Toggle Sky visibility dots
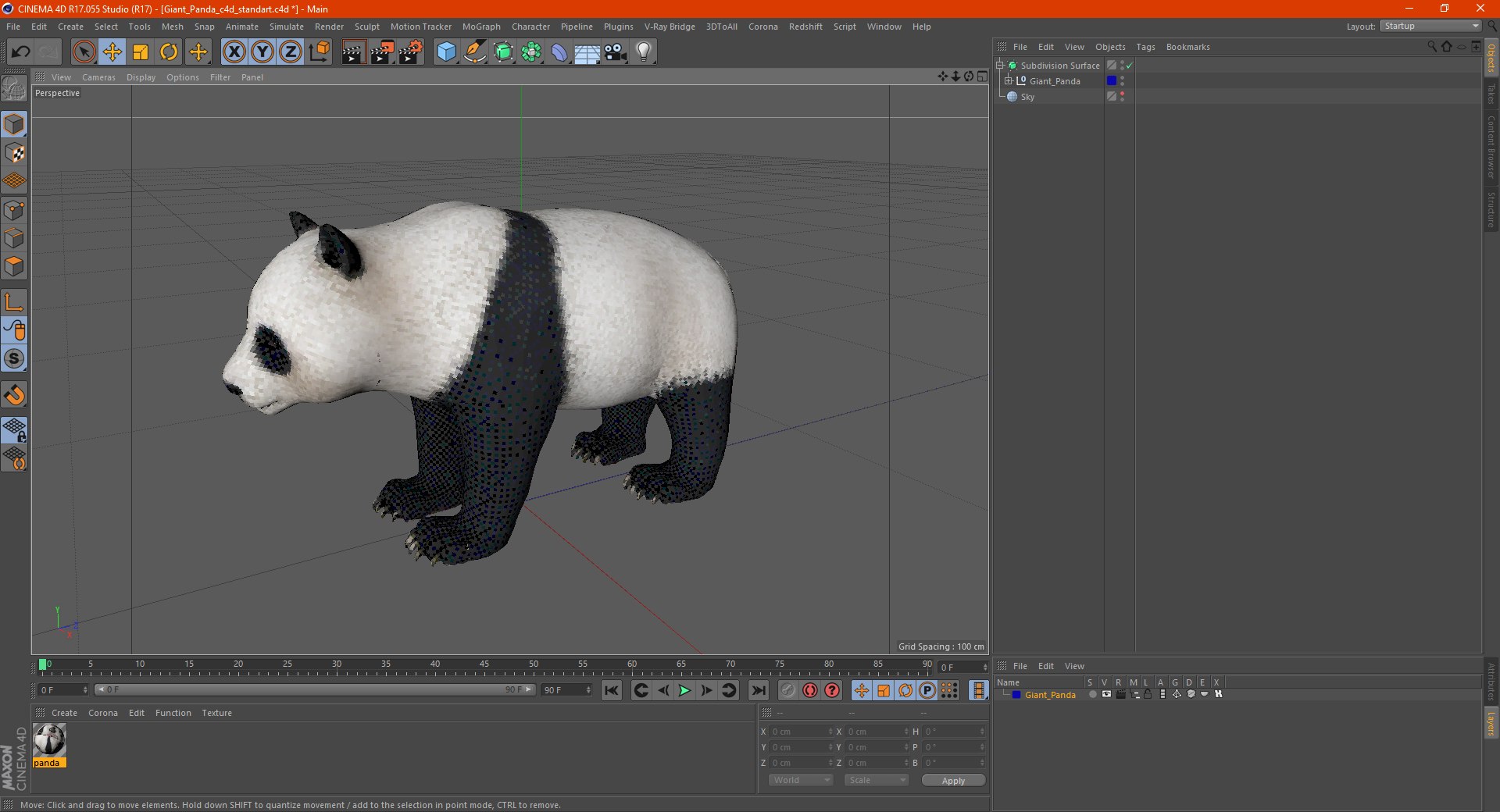 [1123, 96]
